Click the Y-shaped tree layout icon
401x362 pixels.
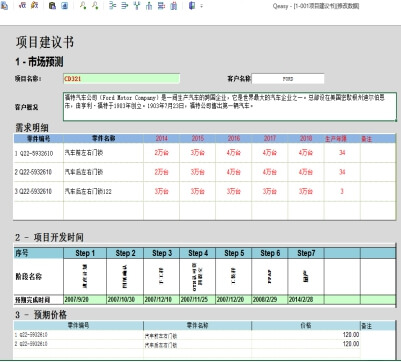137,6
